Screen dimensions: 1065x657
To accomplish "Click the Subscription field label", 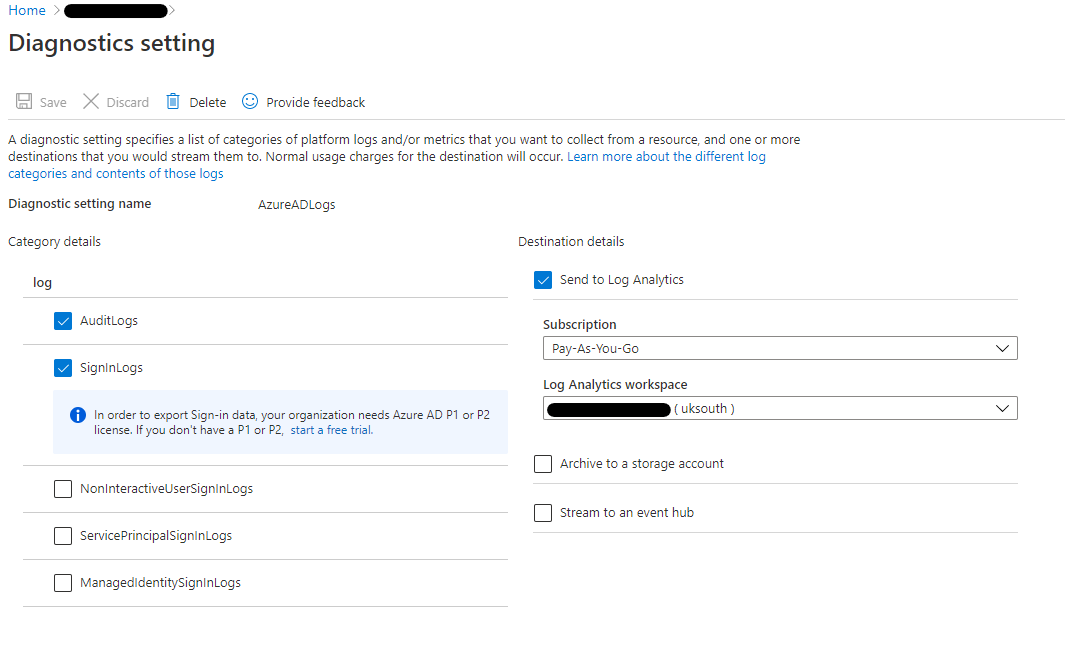I will click(579, 325).
